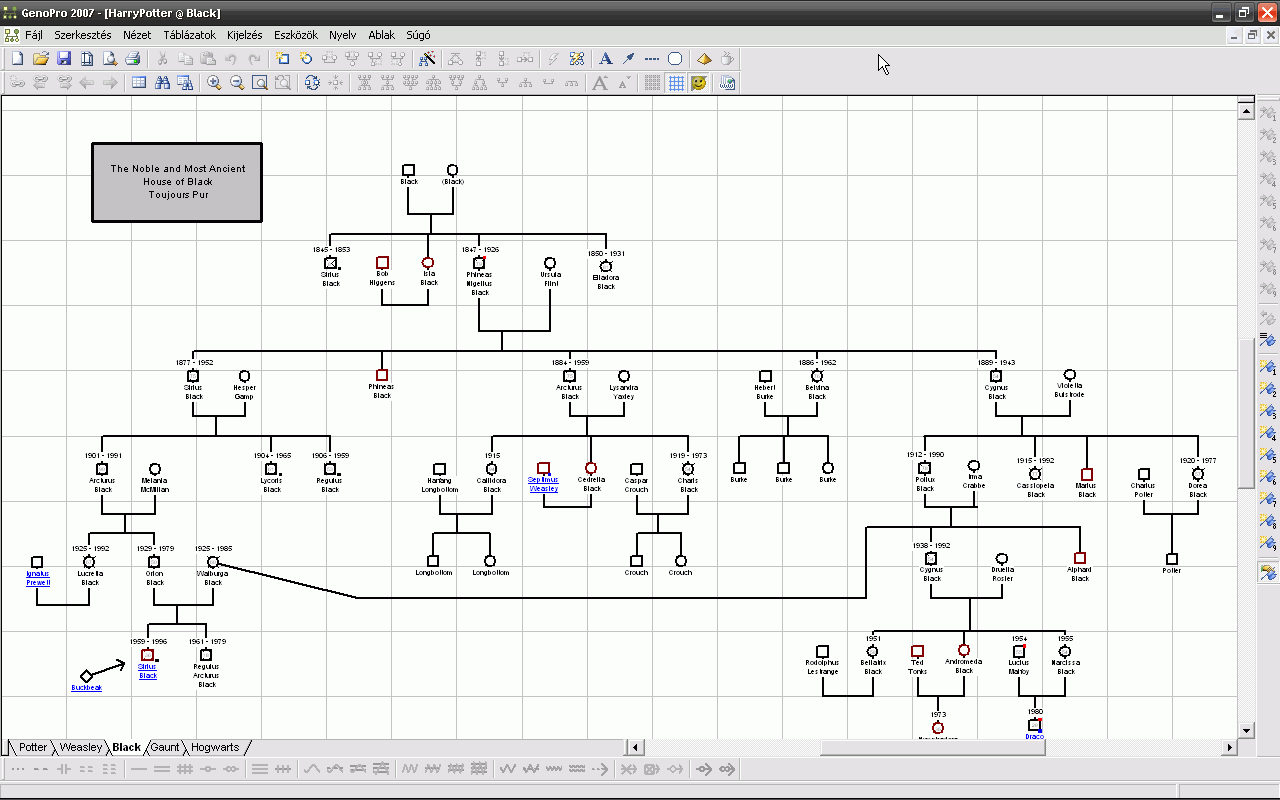Click the Print icon
The width and height of the screenshot is (1280, 800).
point(133,59)
